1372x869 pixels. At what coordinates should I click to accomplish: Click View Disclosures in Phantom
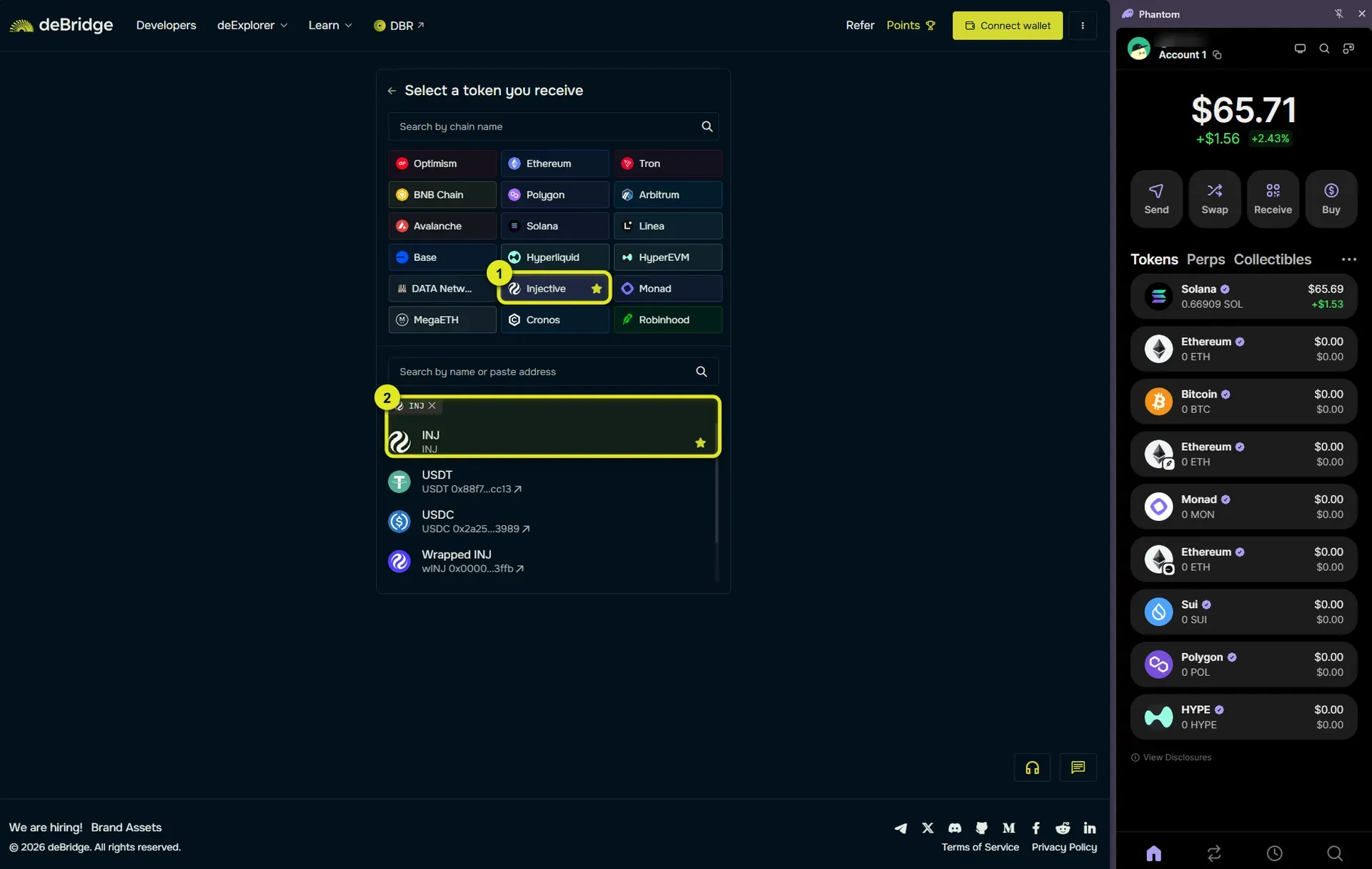1171,758
